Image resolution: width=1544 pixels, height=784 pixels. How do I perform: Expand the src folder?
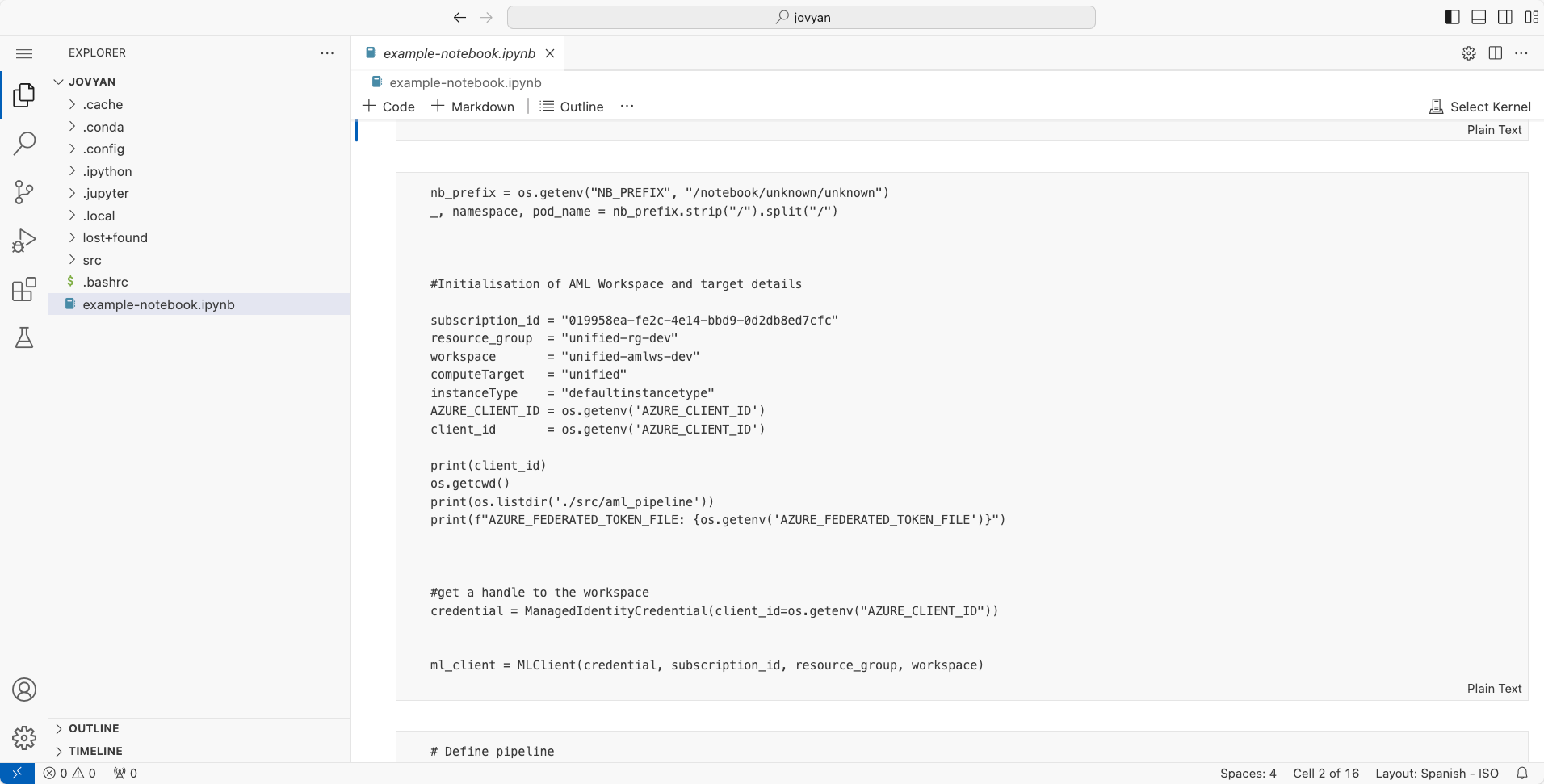[92, 260]
